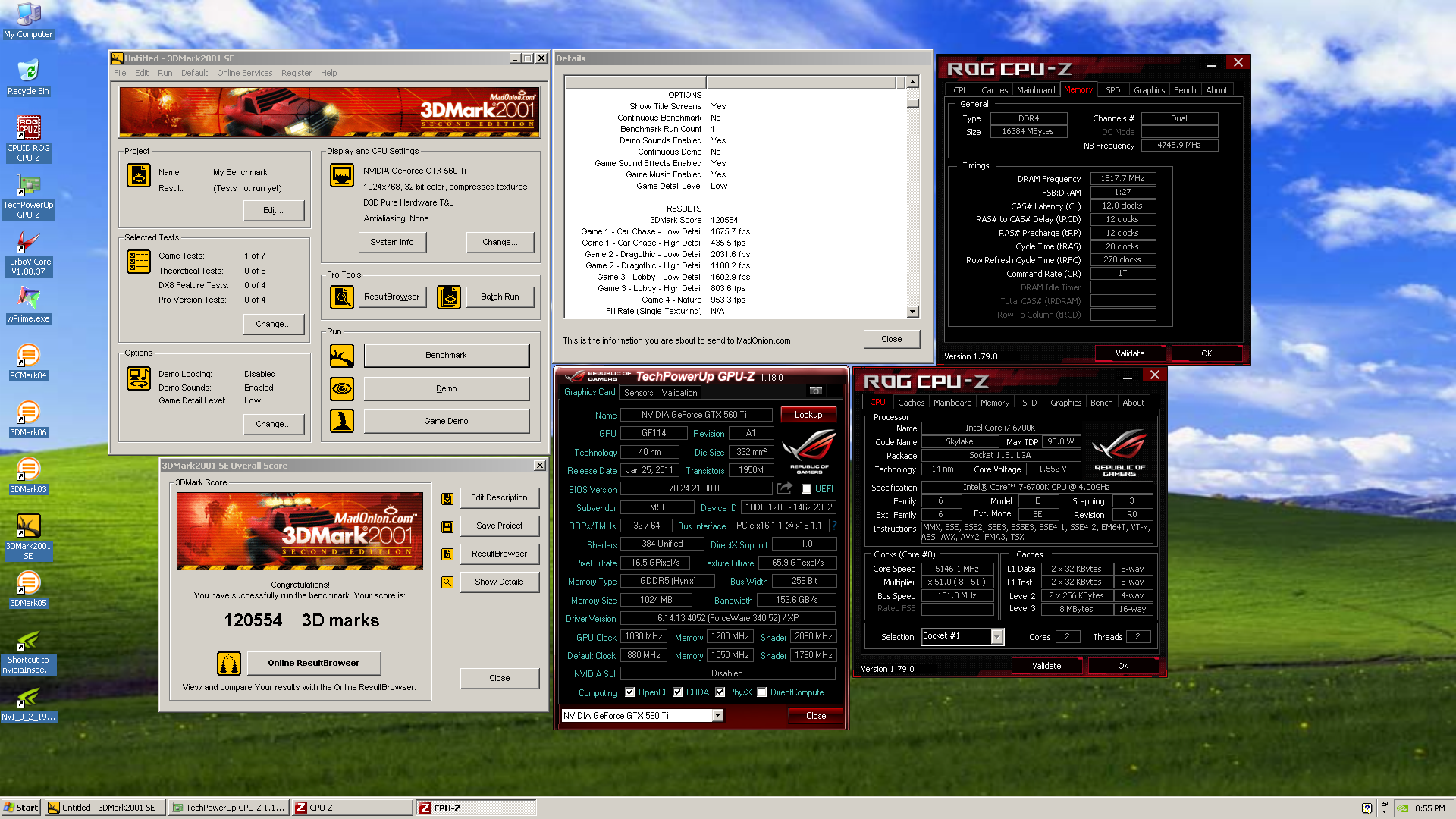The width and height of the screenshot is (1456, 819).
Task: Open the Online Services menu
Action: point(244,73)
